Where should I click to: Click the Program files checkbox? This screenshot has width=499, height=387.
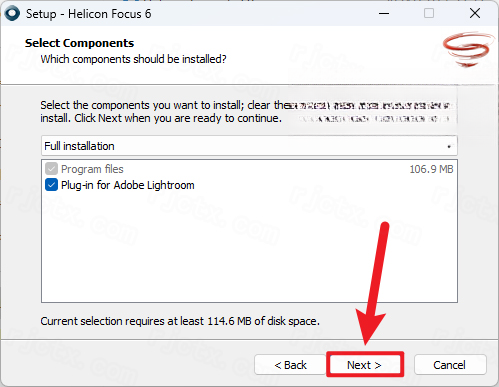[x=51, y=169]
